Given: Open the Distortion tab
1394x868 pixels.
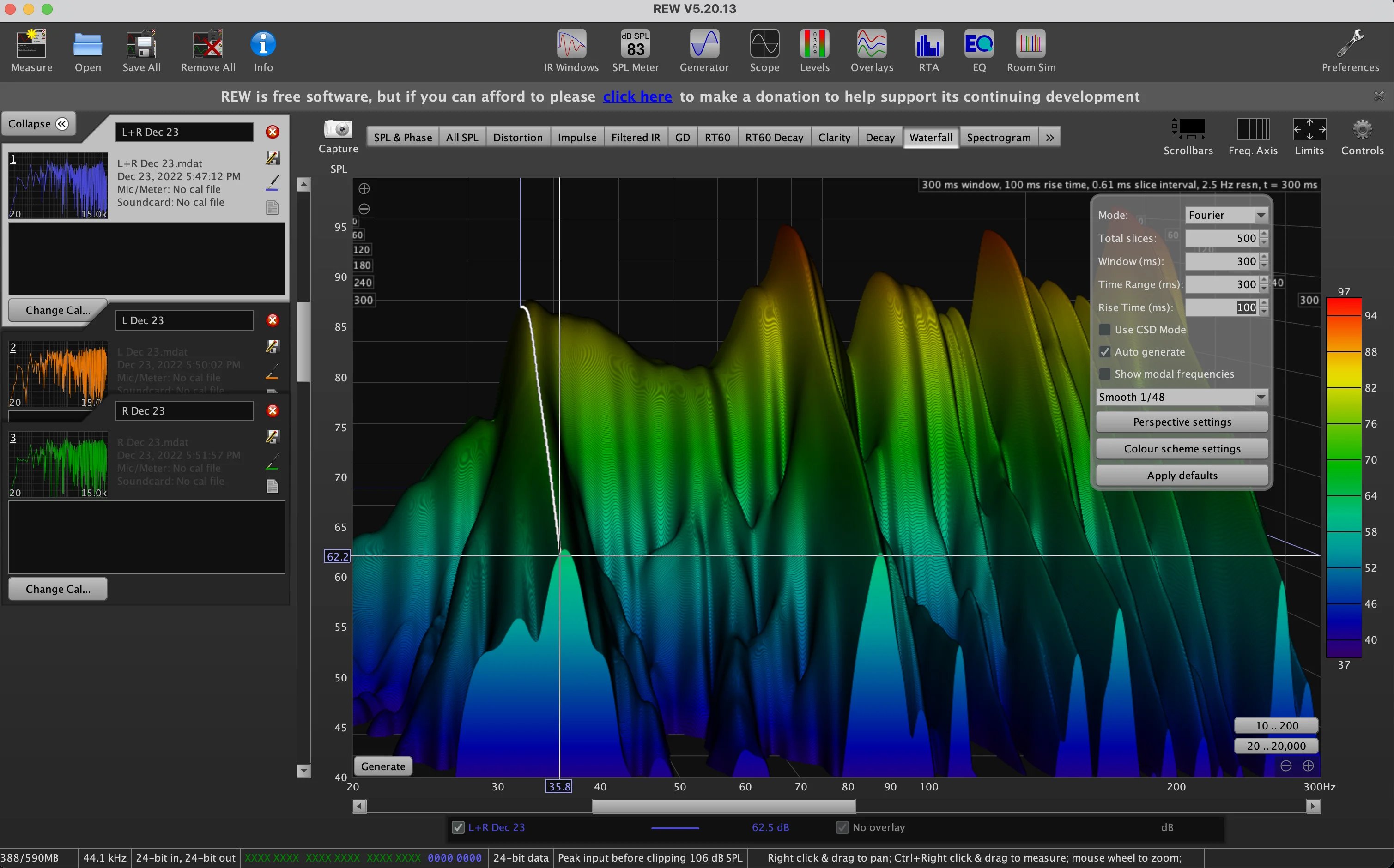Looking at the screenshot, I should [518, 137].
